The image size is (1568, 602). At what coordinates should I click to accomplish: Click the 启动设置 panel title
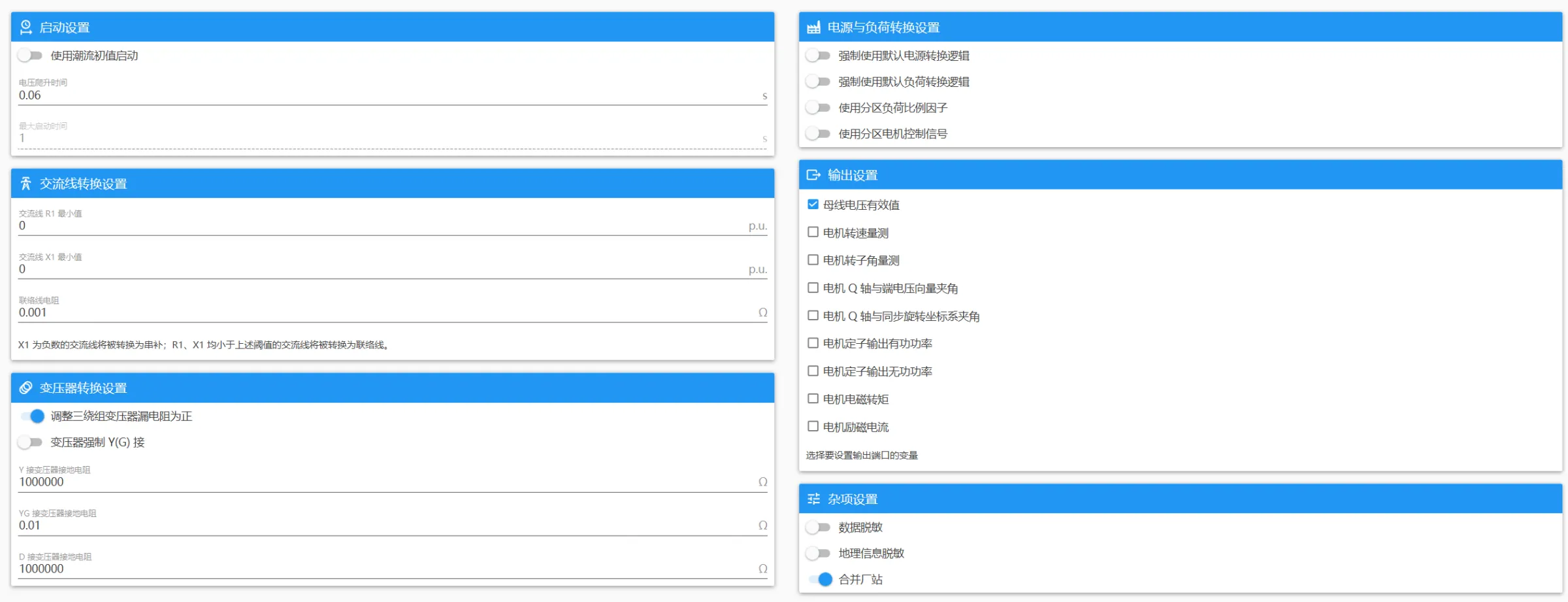(65, 27)
